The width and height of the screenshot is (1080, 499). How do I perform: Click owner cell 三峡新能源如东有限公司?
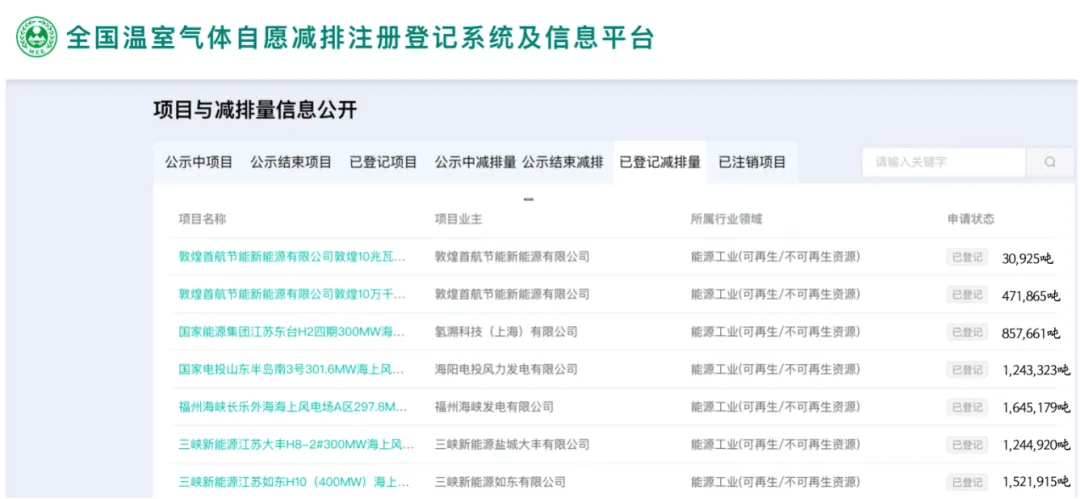point(500,482)
